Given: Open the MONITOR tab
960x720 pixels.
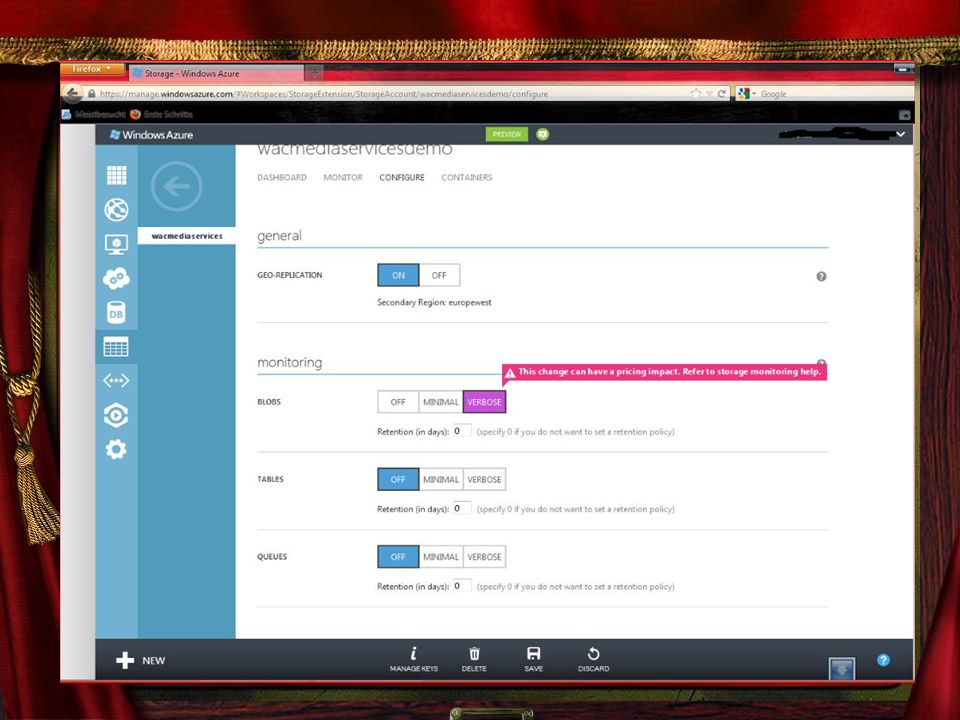Looking at the screenshot, I should 343,178.
